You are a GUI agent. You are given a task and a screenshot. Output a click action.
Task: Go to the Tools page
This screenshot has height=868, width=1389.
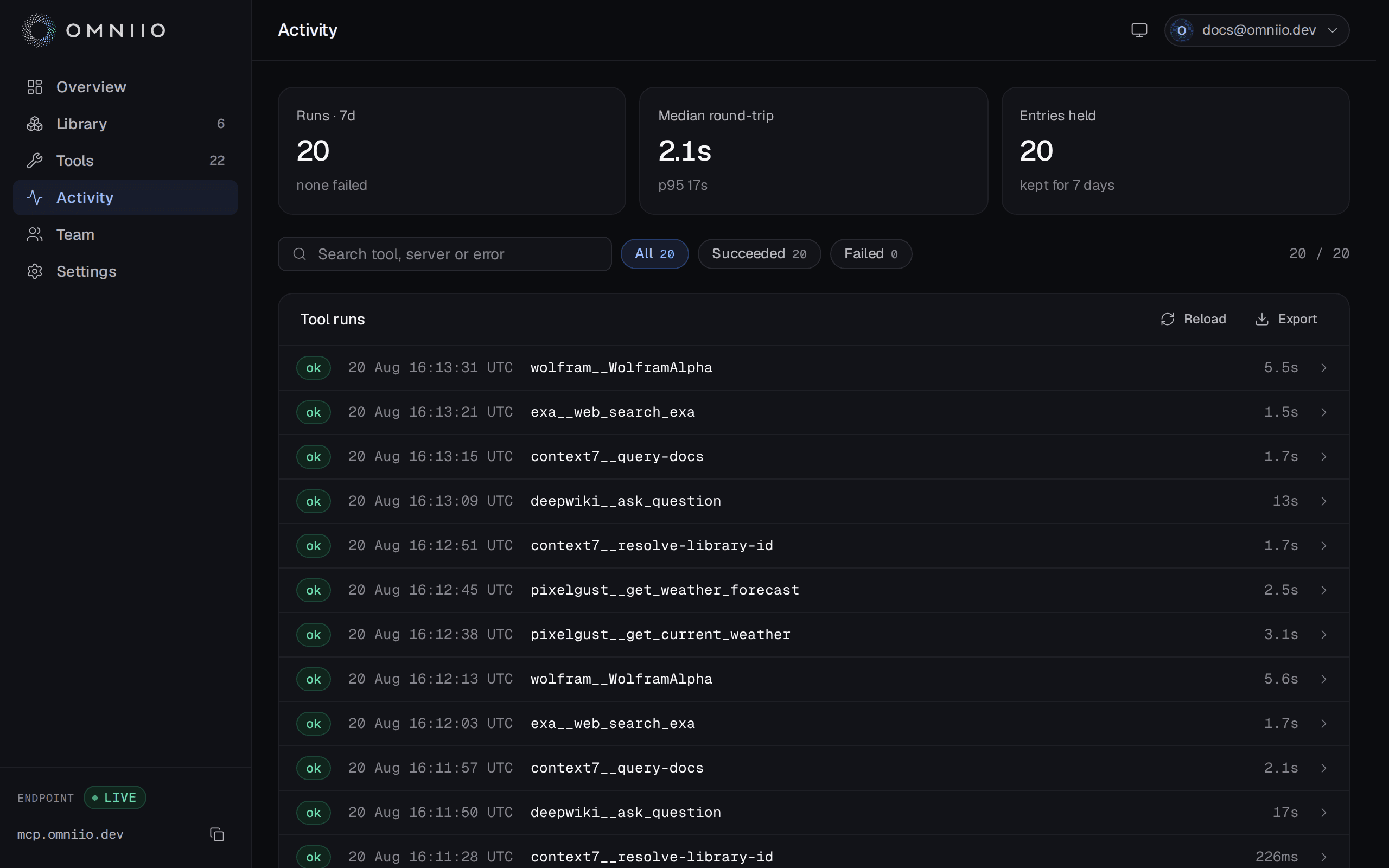125,160
